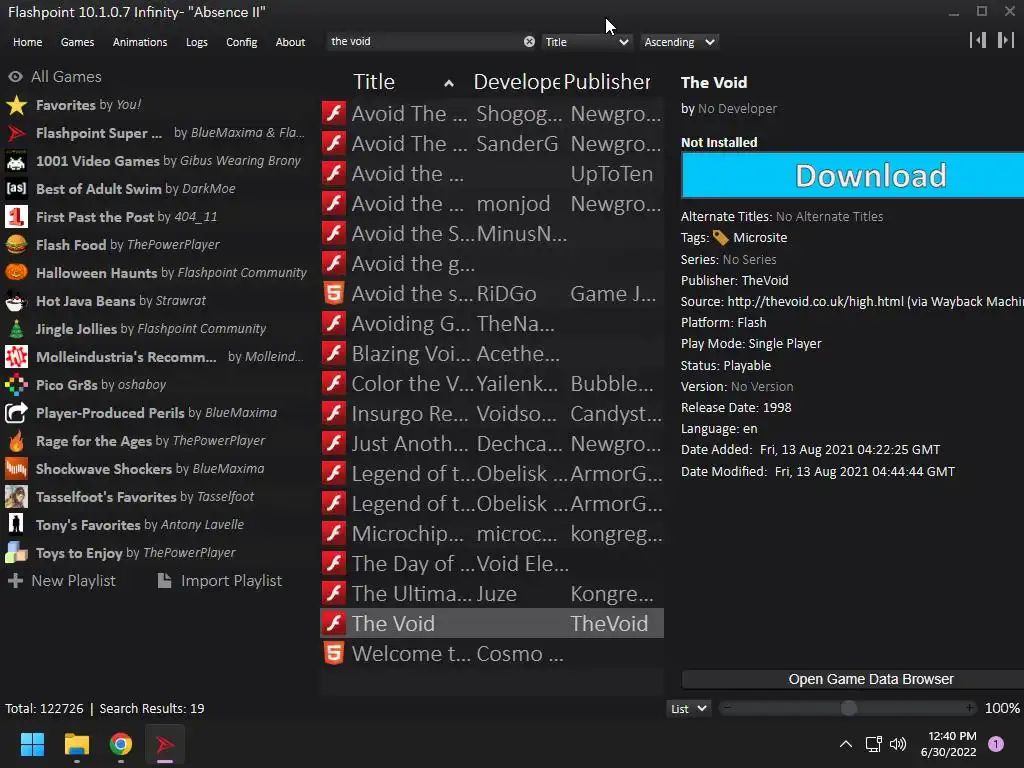Open the Flash Food burger icon
Viewport: 1024px width, 768px height.
(16, 245)
